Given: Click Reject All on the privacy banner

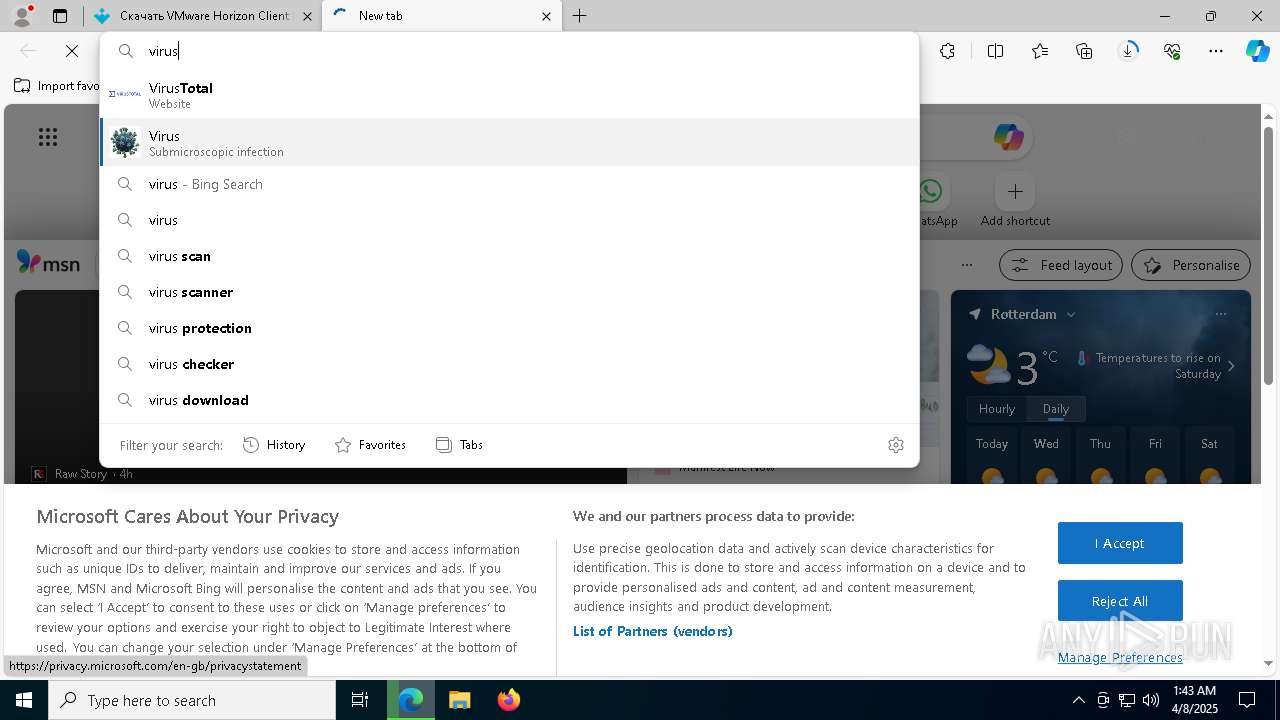Looking at the screenshot, I should 1120,601.
